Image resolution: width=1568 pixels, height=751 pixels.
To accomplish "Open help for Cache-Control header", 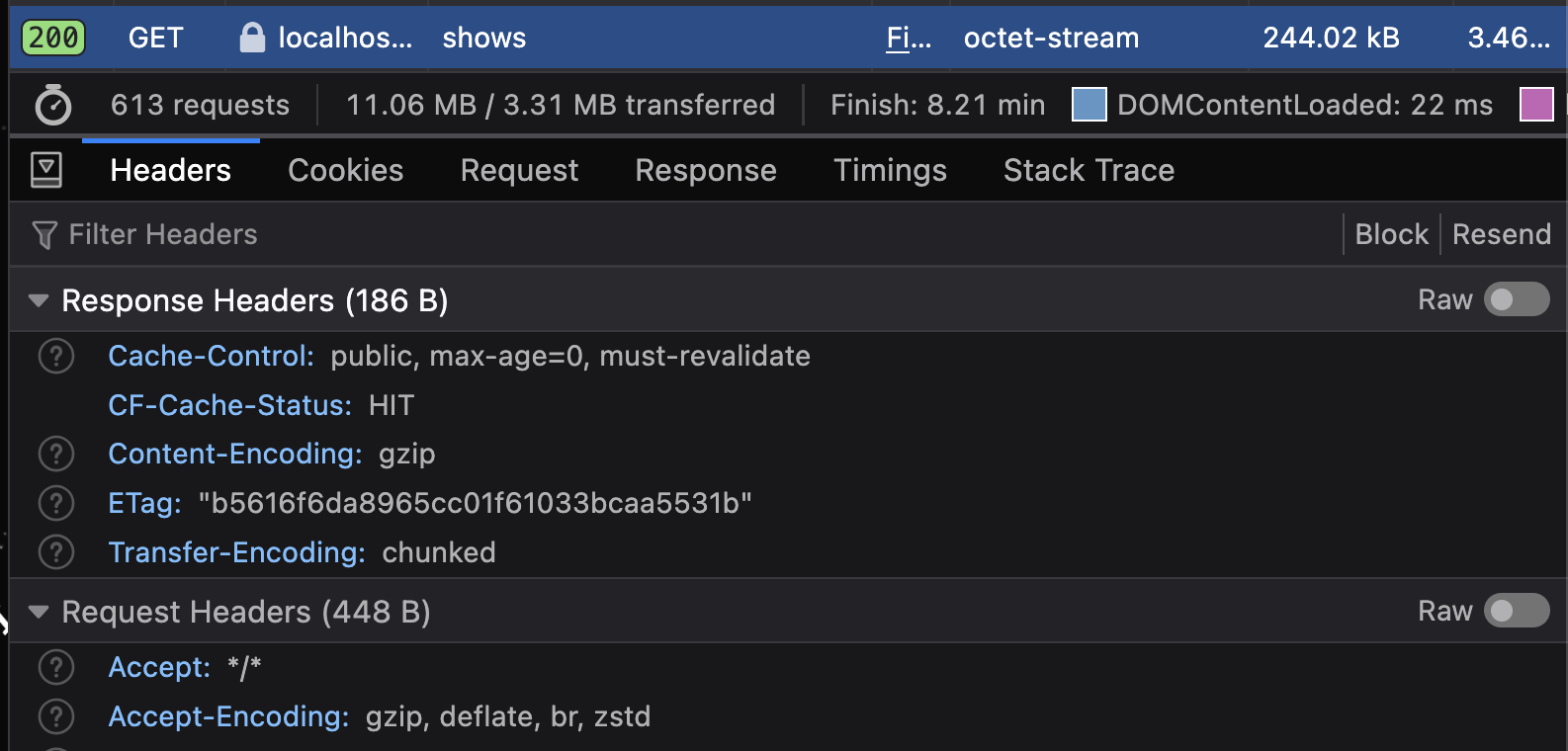I will click(x=56, y=356).
